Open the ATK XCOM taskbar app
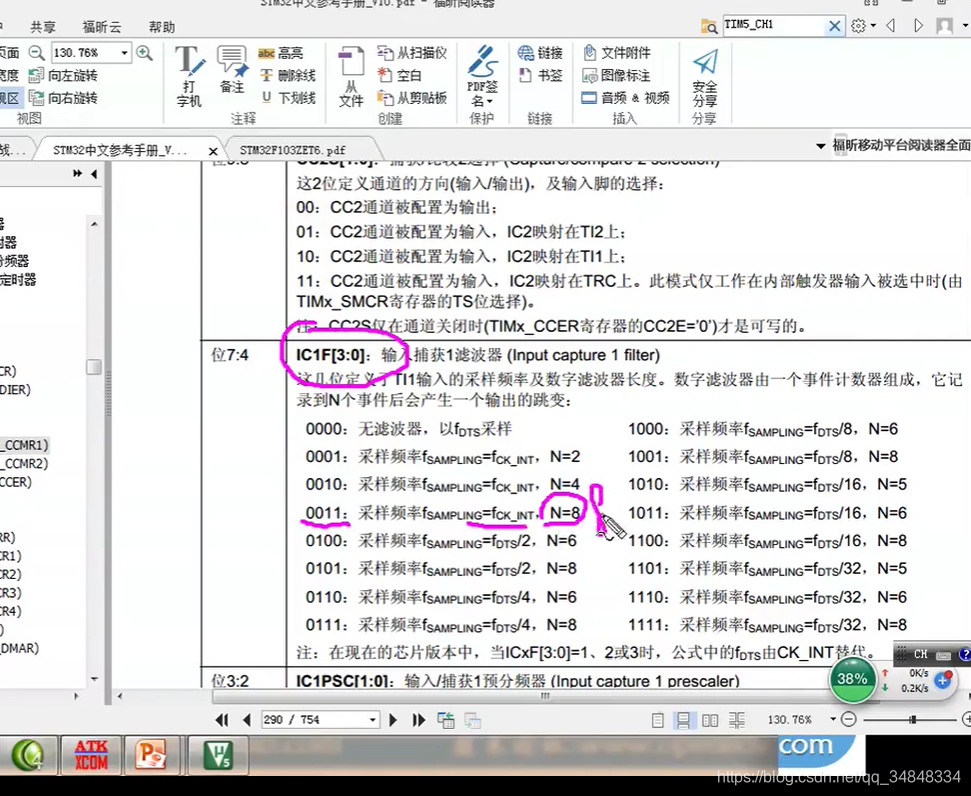 click(x=91, y=754)
